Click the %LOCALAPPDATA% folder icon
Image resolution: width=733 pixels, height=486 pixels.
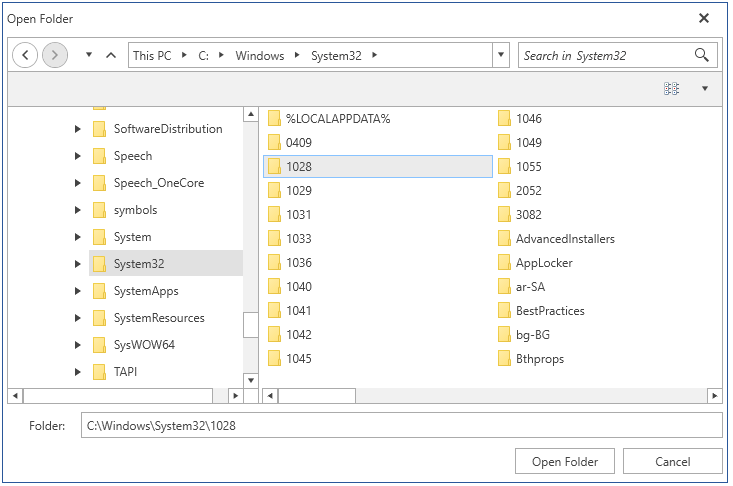pyautogui.click(x=274, y=118)
